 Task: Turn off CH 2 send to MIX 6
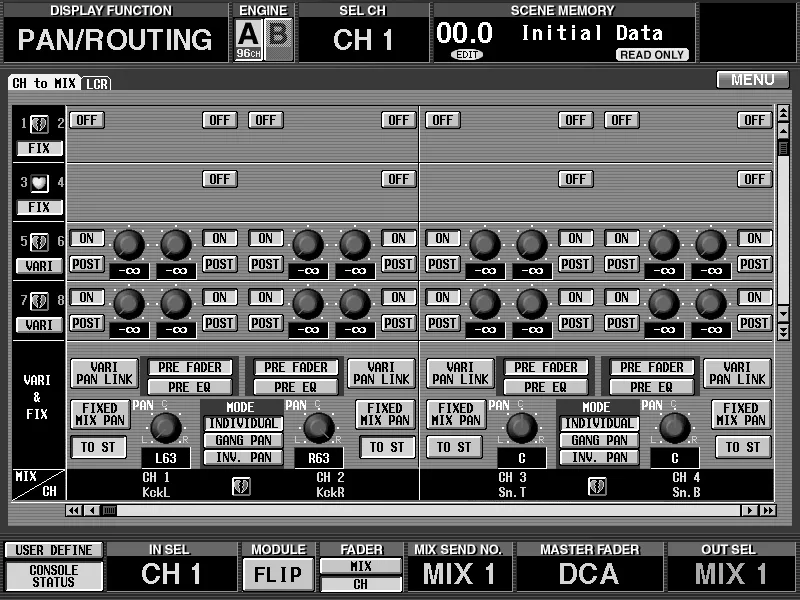pos(398,238)
